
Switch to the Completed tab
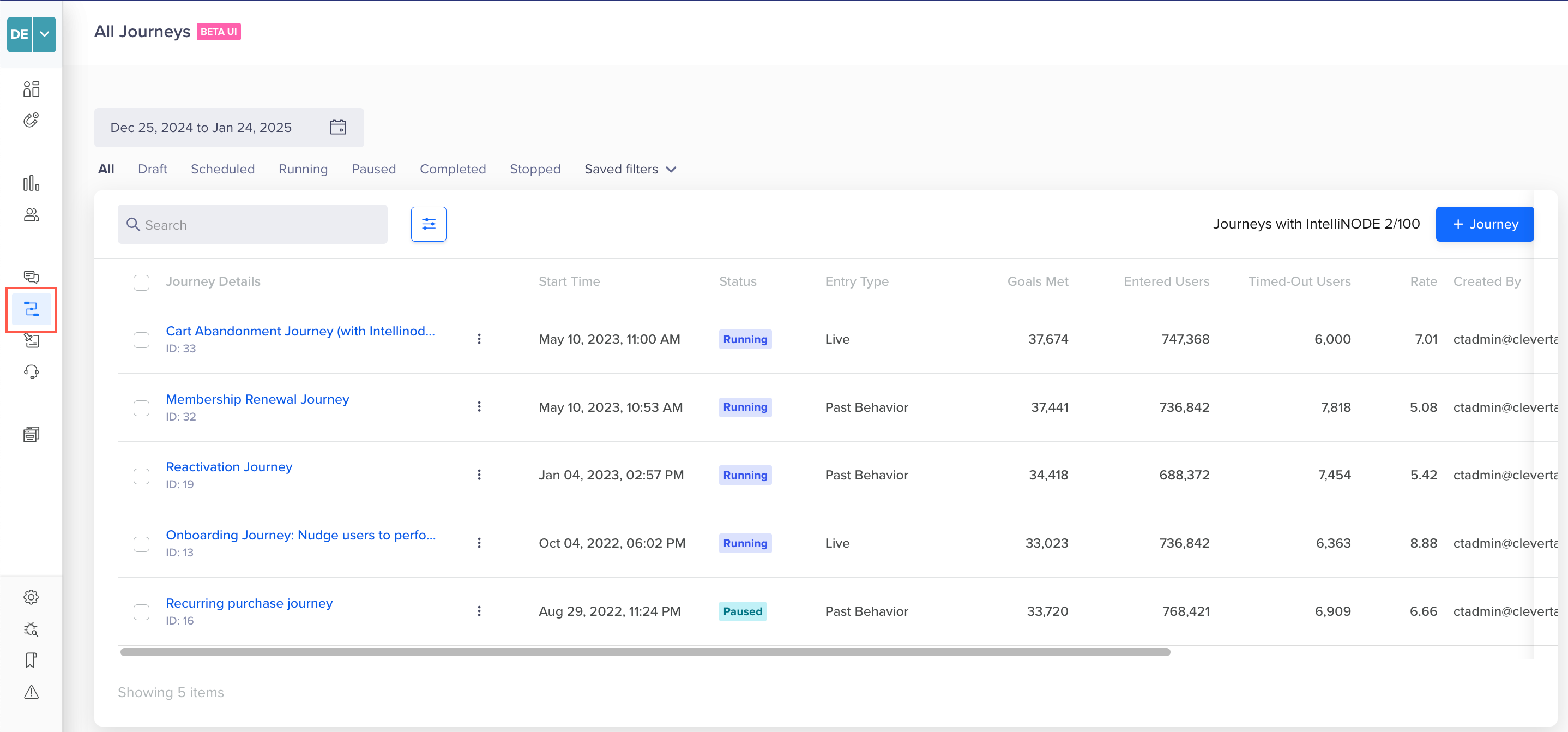pos(453,169)
